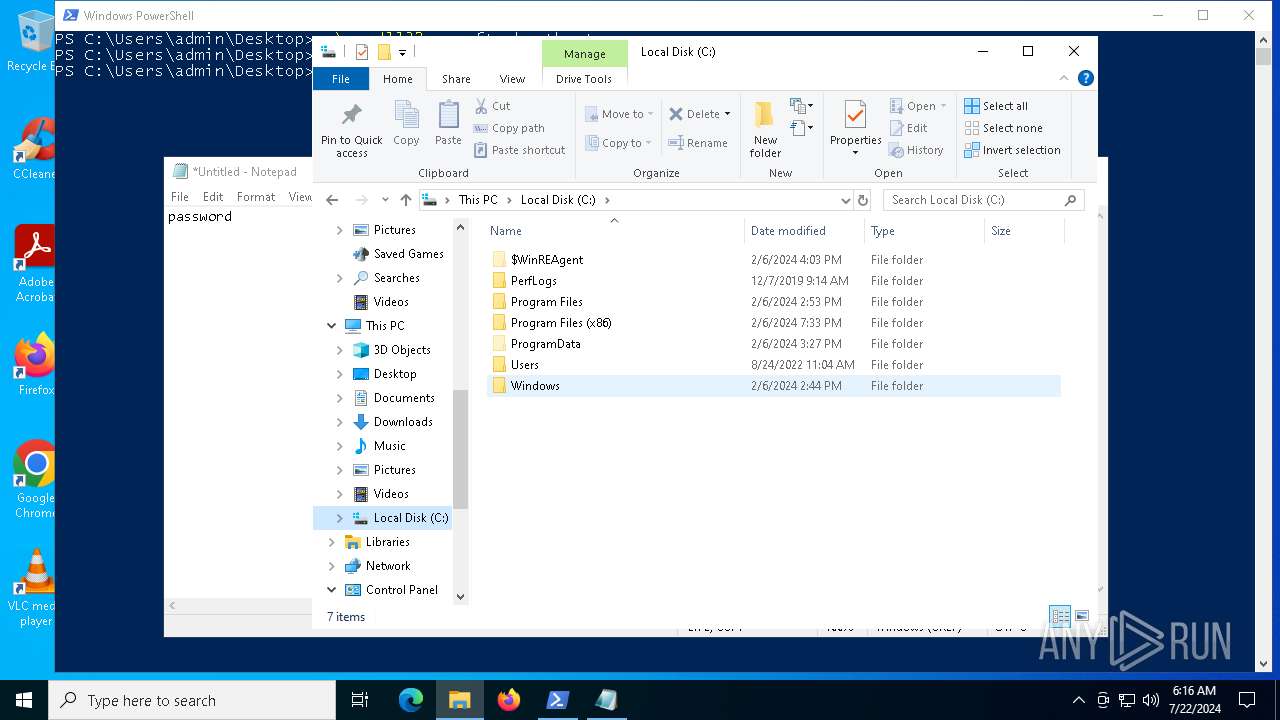Screen dimensions: 1280x720
Task: Switch to the View ribbon tab
Action: pyautogui.click(x=512, y=79)
